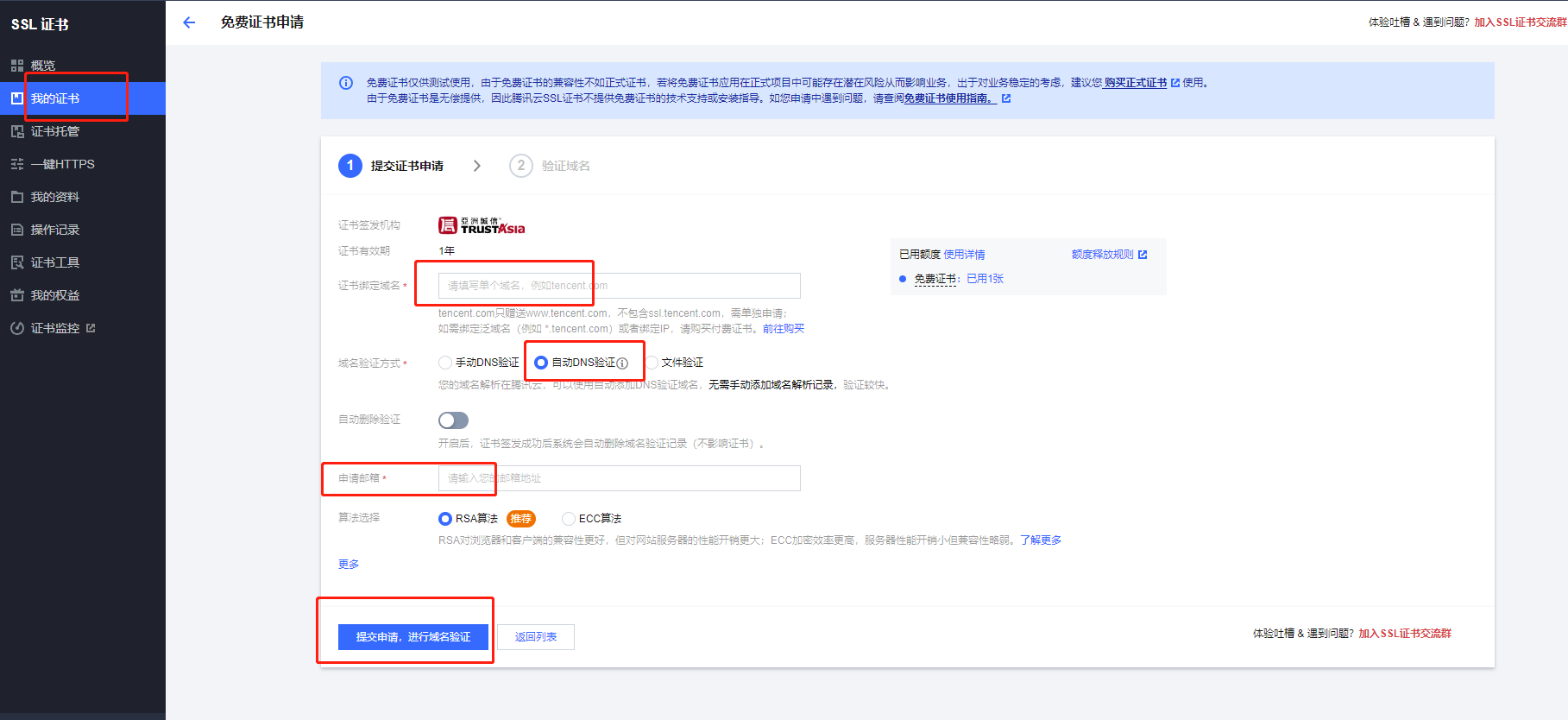The width and height of the screenshot is (1568, 720).
Task: Click info icon next to 自动DNS验证
Action: pyautogui.click(x=622, y=363)
